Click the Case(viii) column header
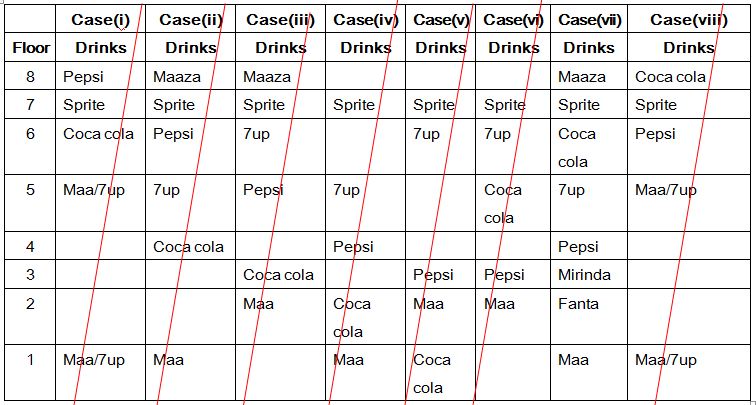 click(x=688, y=19)
